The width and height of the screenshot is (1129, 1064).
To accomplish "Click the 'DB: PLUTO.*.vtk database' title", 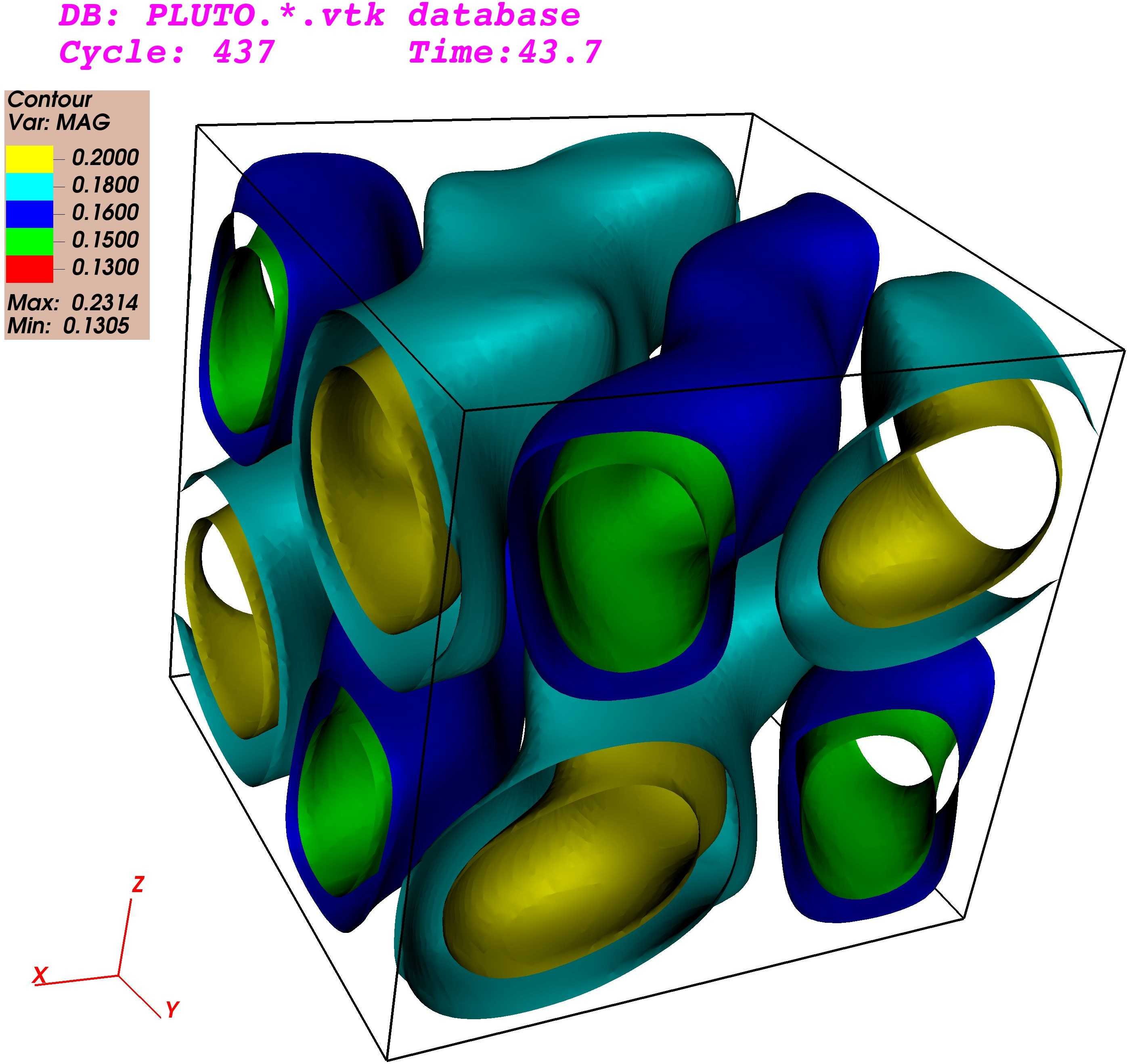I will pos(320,15).
